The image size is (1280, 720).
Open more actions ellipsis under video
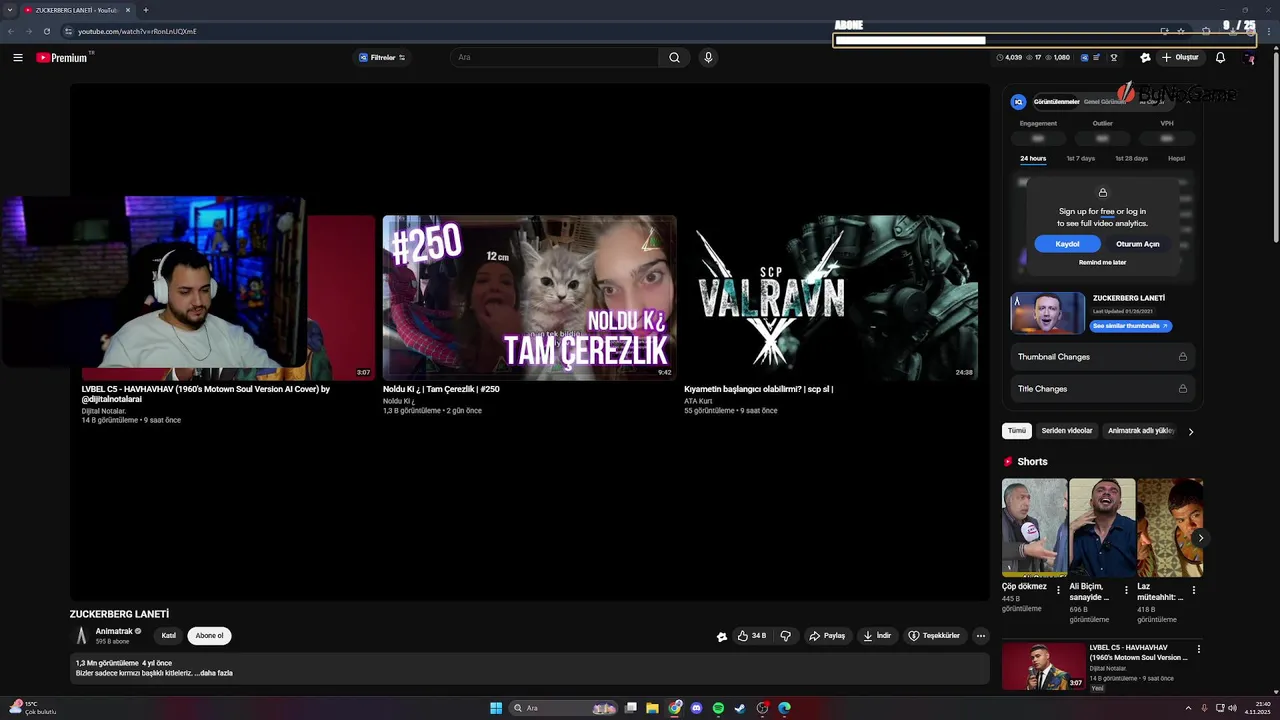[980, 636]
